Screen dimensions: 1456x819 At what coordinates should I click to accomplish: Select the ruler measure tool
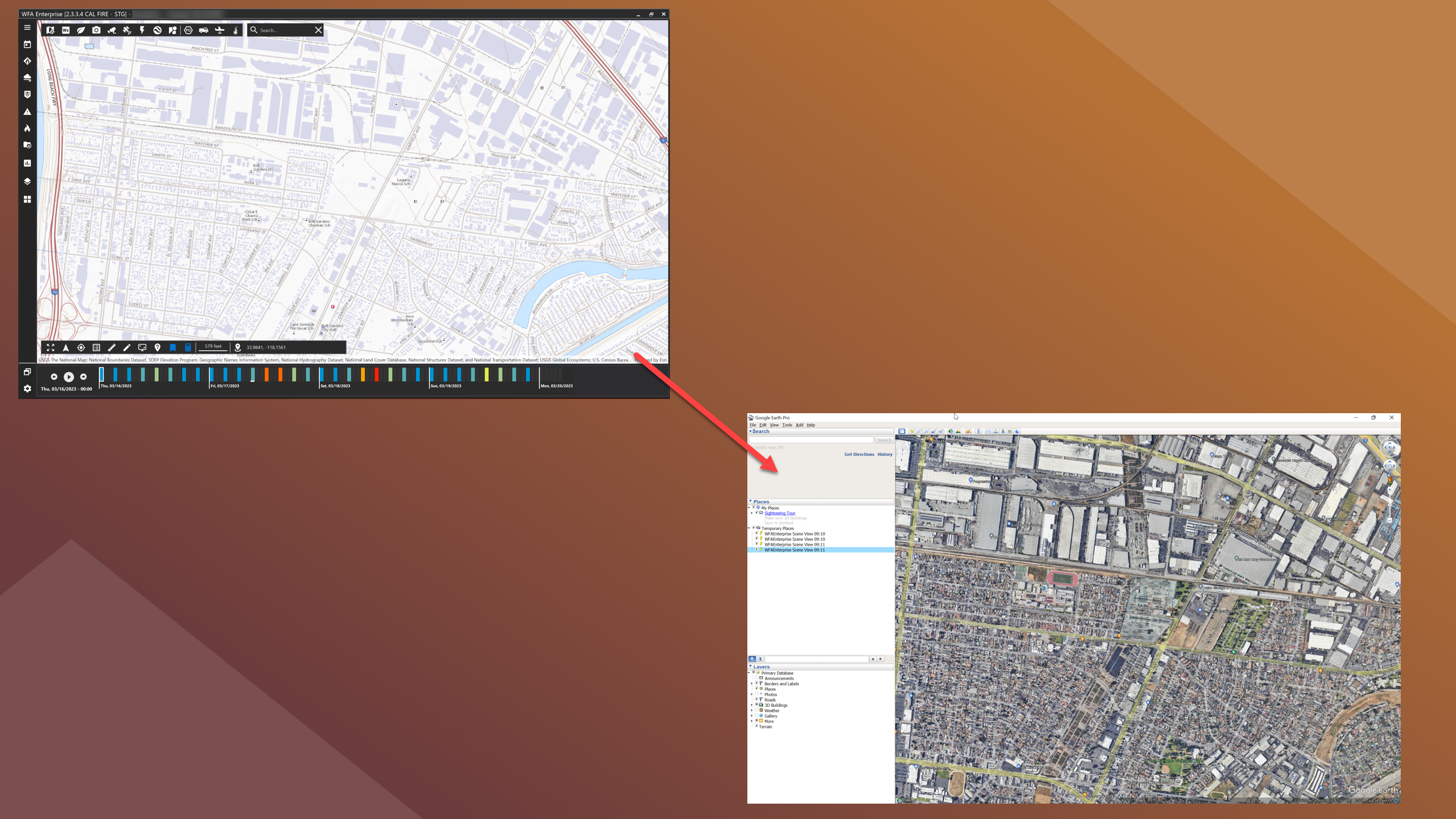pyautogui.click(x=112, y=347)
